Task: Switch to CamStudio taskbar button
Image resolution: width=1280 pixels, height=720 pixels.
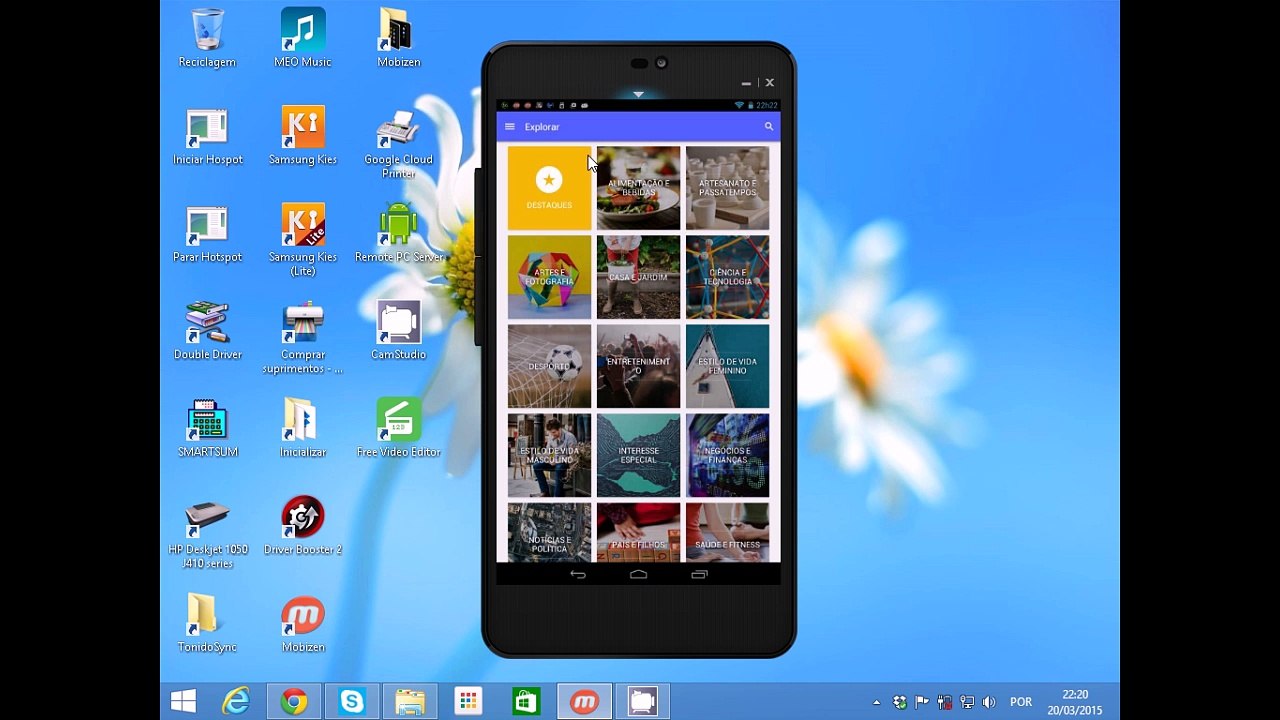Action: [x=642, y=701]
